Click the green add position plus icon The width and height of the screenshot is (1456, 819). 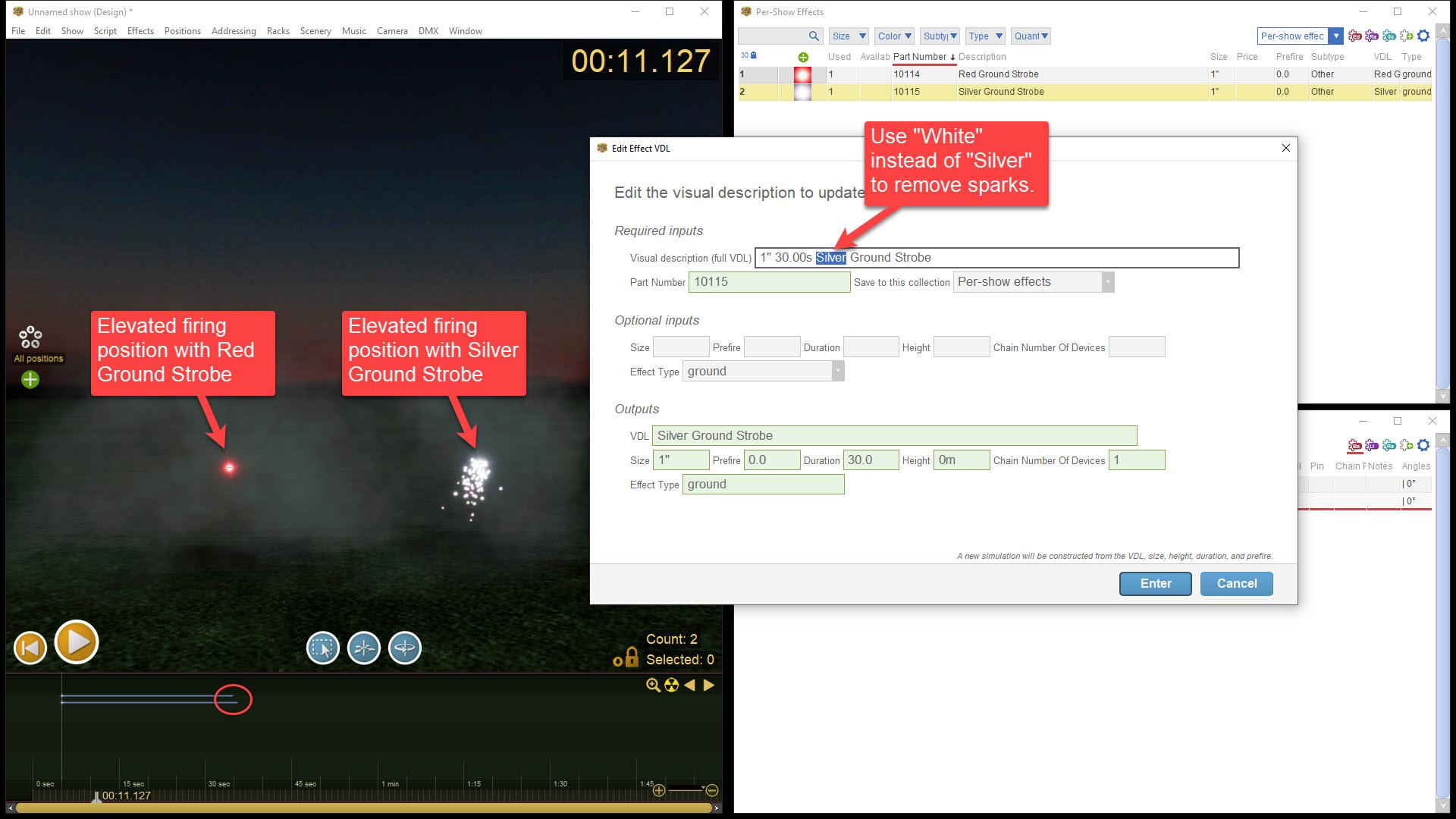[x=30, y=380]
